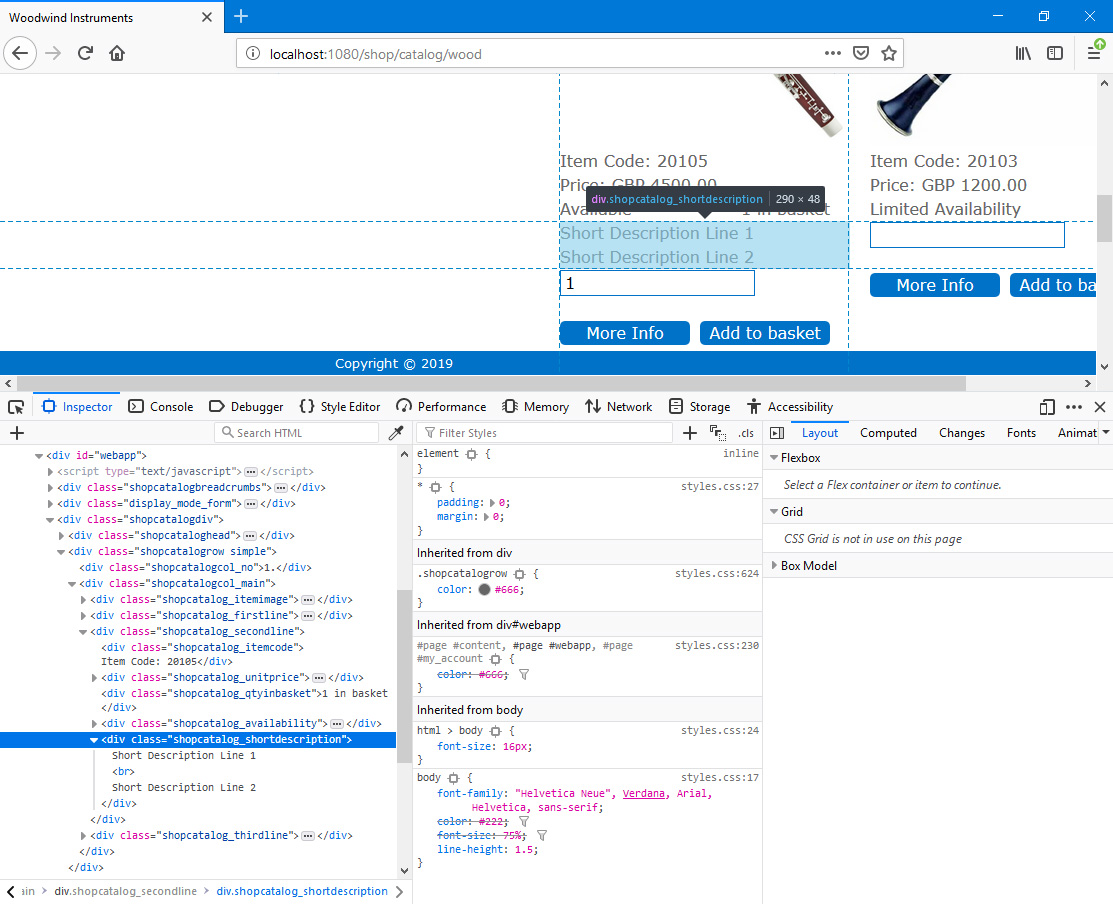
Task: Click More Info under item 20103
Action: coord(935,285)
